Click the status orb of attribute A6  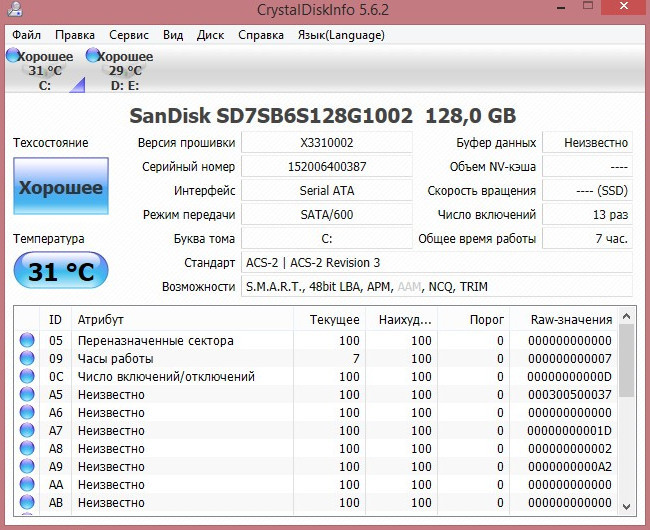[x=27, y=412]
